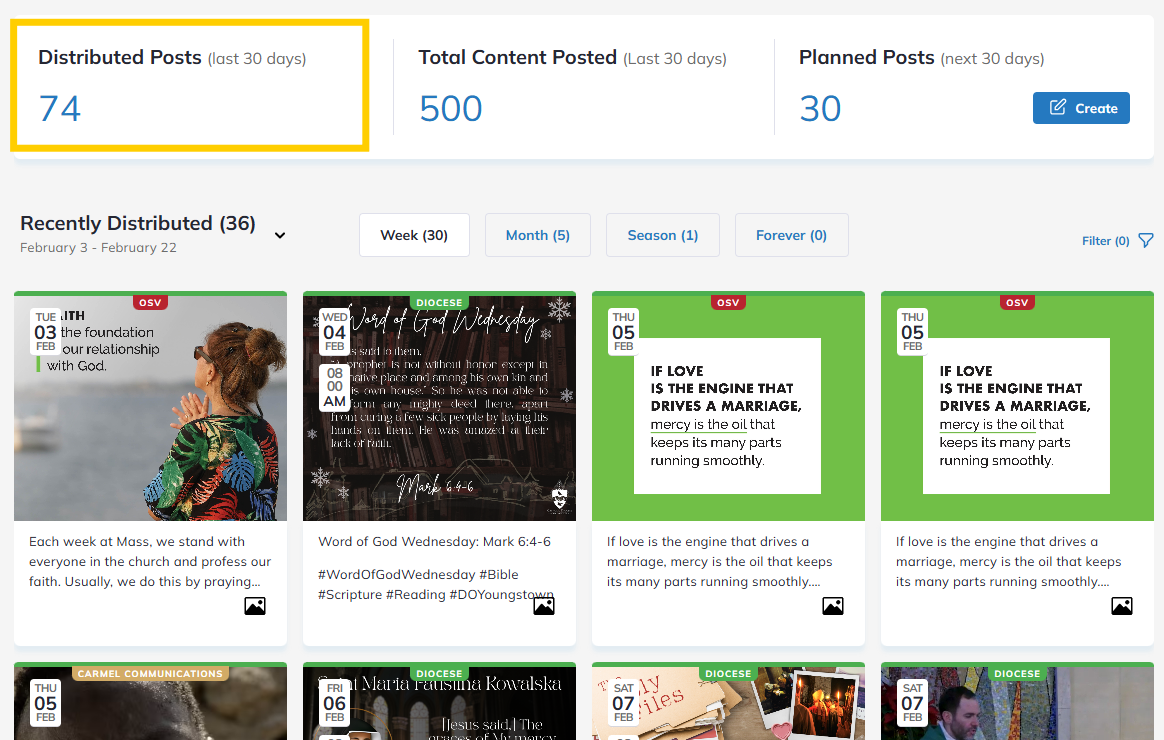Click image icon on Word of God Wednesday card

pos(544,605)
